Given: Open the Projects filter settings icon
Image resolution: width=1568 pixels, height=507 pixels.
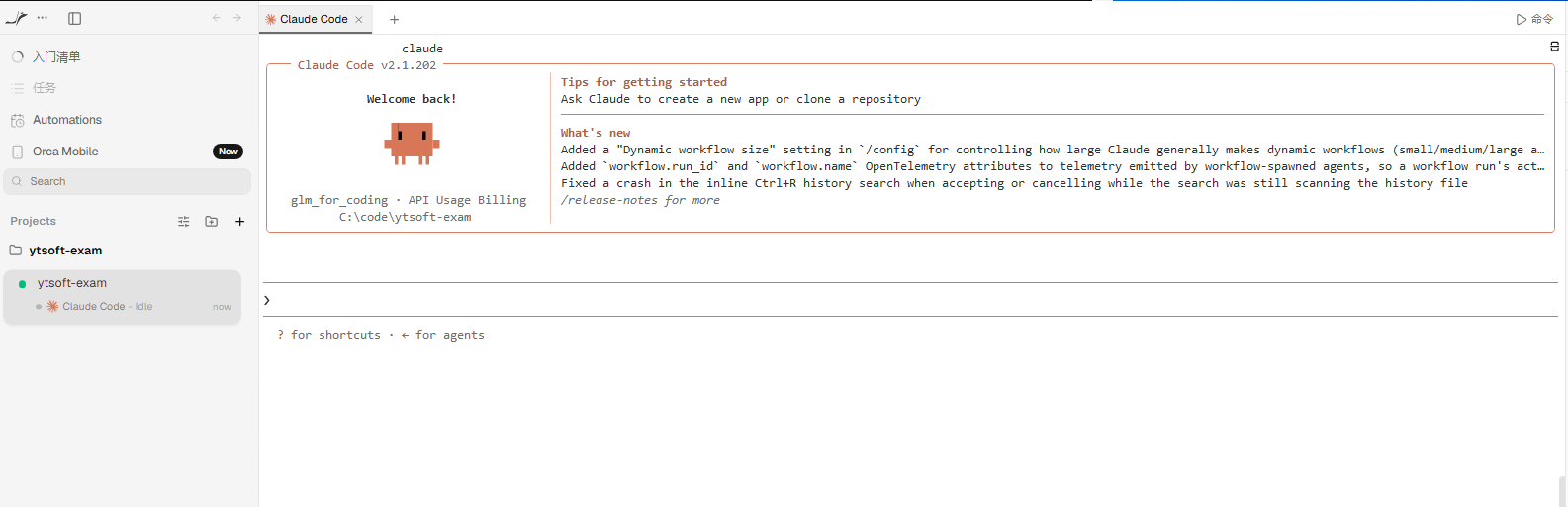Looking at the screenshot, I should click(183, 222).
